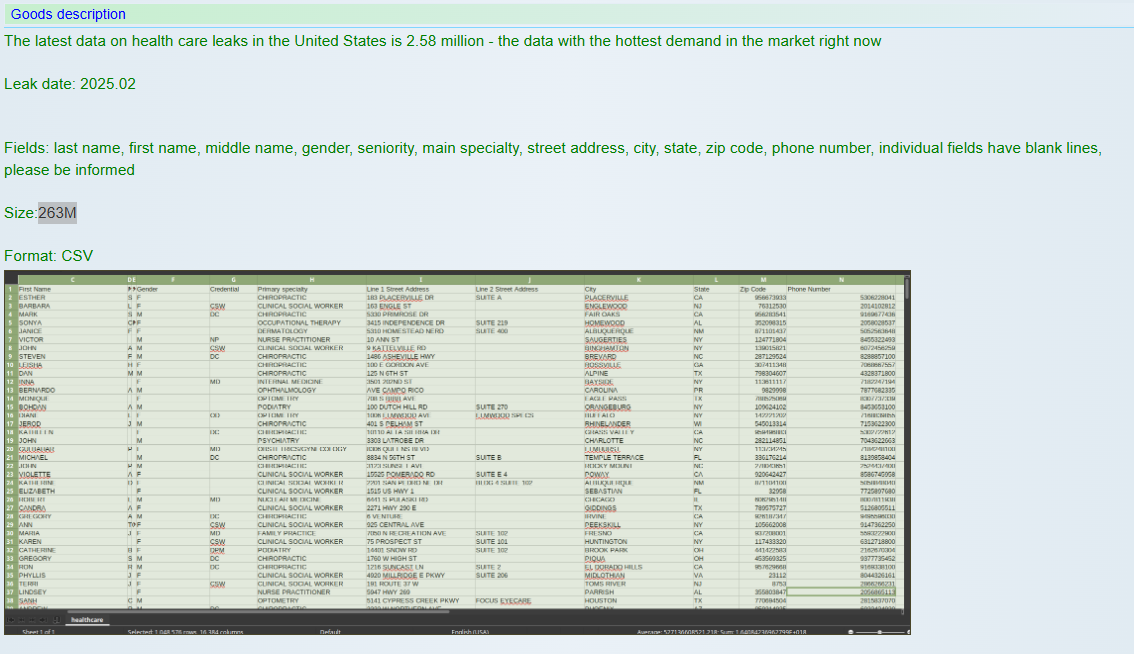The width and height of the screenshot is (1134, 654).
Task: Open the healthcare spreadsheet preview image
Action: point(457,452)
